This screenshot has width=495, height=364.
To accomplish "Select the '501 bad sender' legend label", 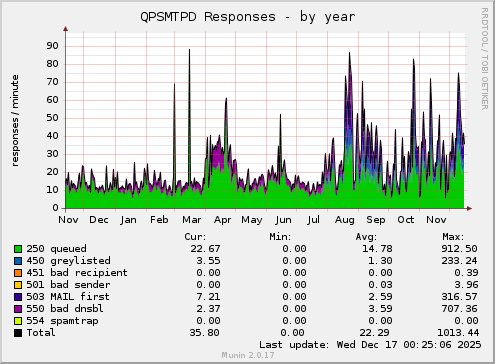I will [x=68, y=285].
